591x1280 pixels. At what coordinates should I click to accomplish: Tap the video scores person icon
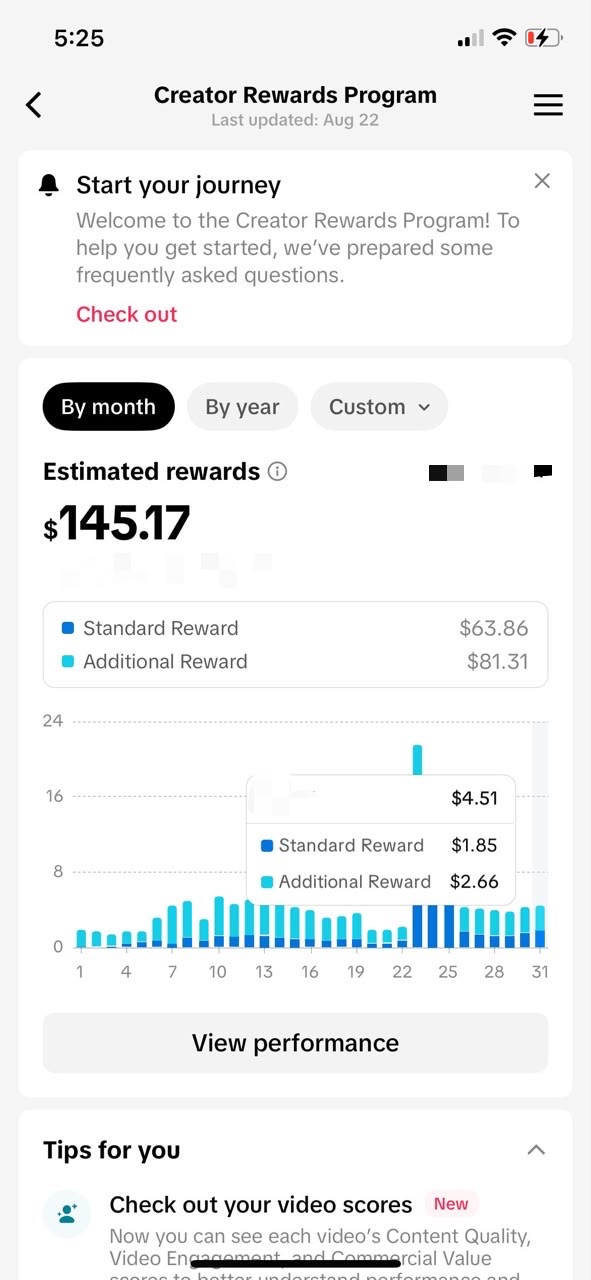[67, 1214]
